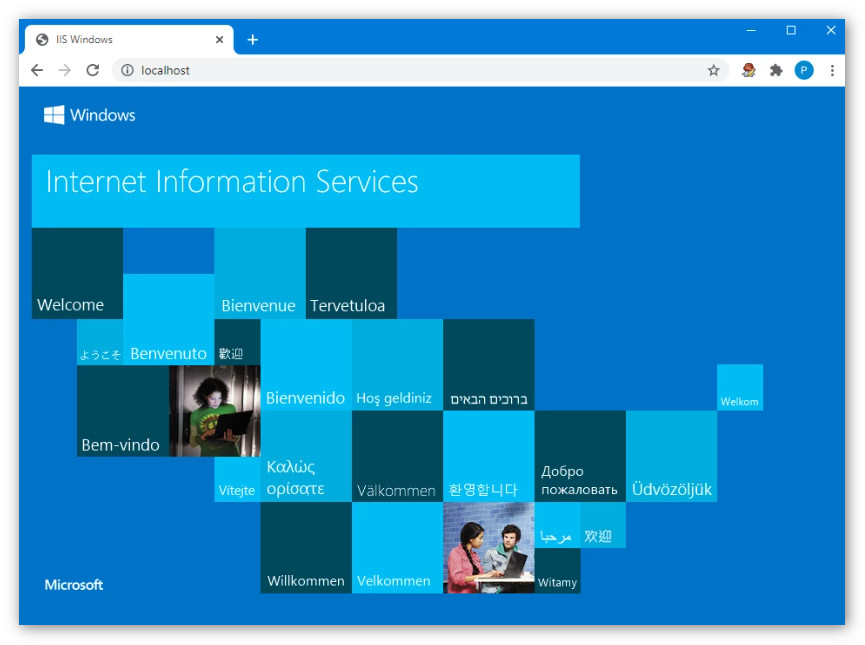Image resolution: width=865 pixels, height=645 pixels.
Task: Click the Internet Information Services banner
Action: coord(306,191)
